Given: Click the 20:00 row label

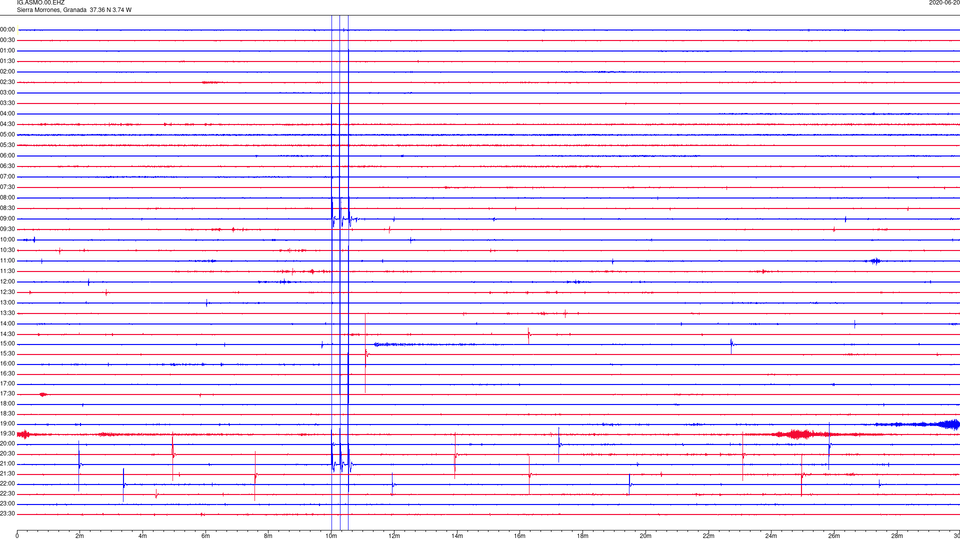Looking at the screenshot, I should (x=8, y=443).
